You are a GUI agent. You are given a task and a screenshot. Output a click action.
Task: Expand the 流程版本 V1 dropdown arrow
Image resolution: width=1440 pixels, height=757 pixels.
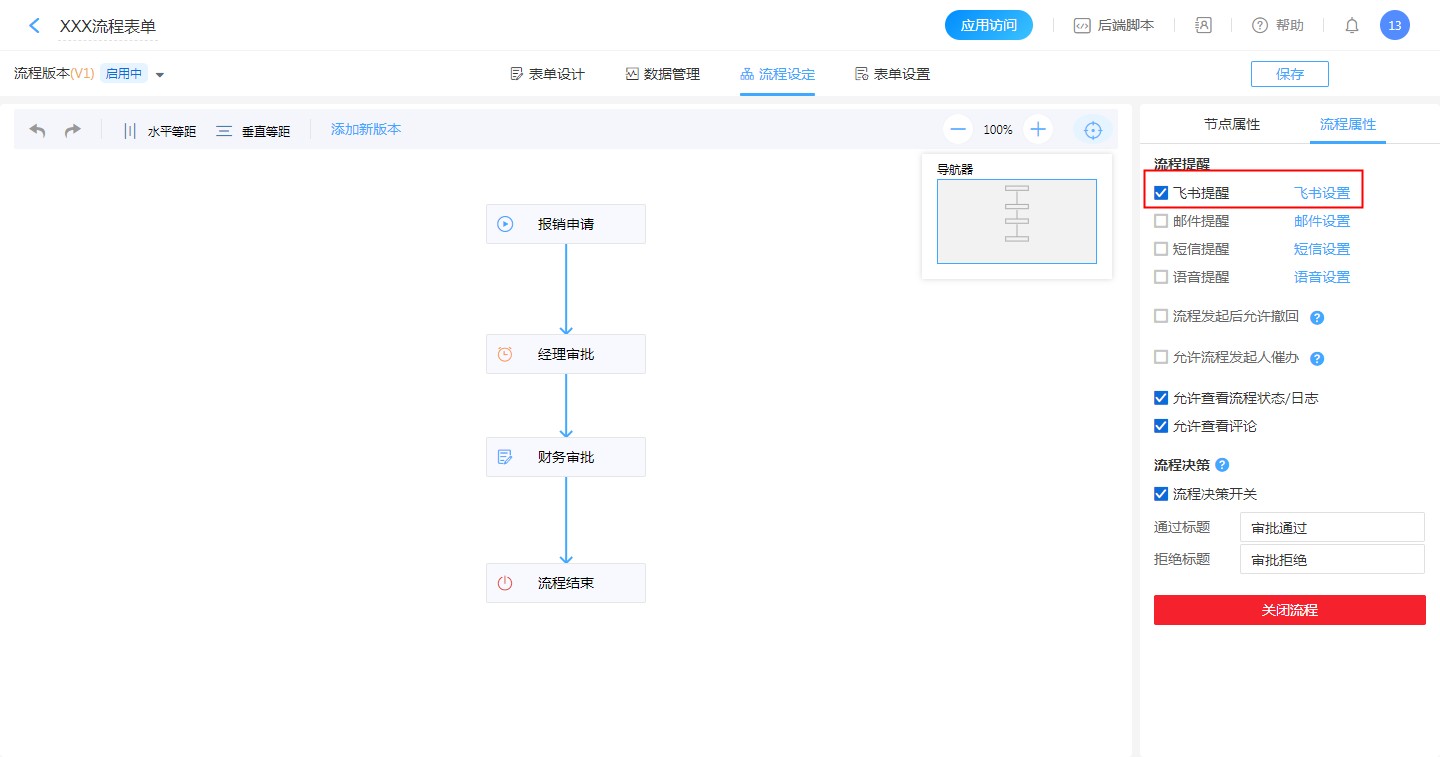click(x=160, y=75)
